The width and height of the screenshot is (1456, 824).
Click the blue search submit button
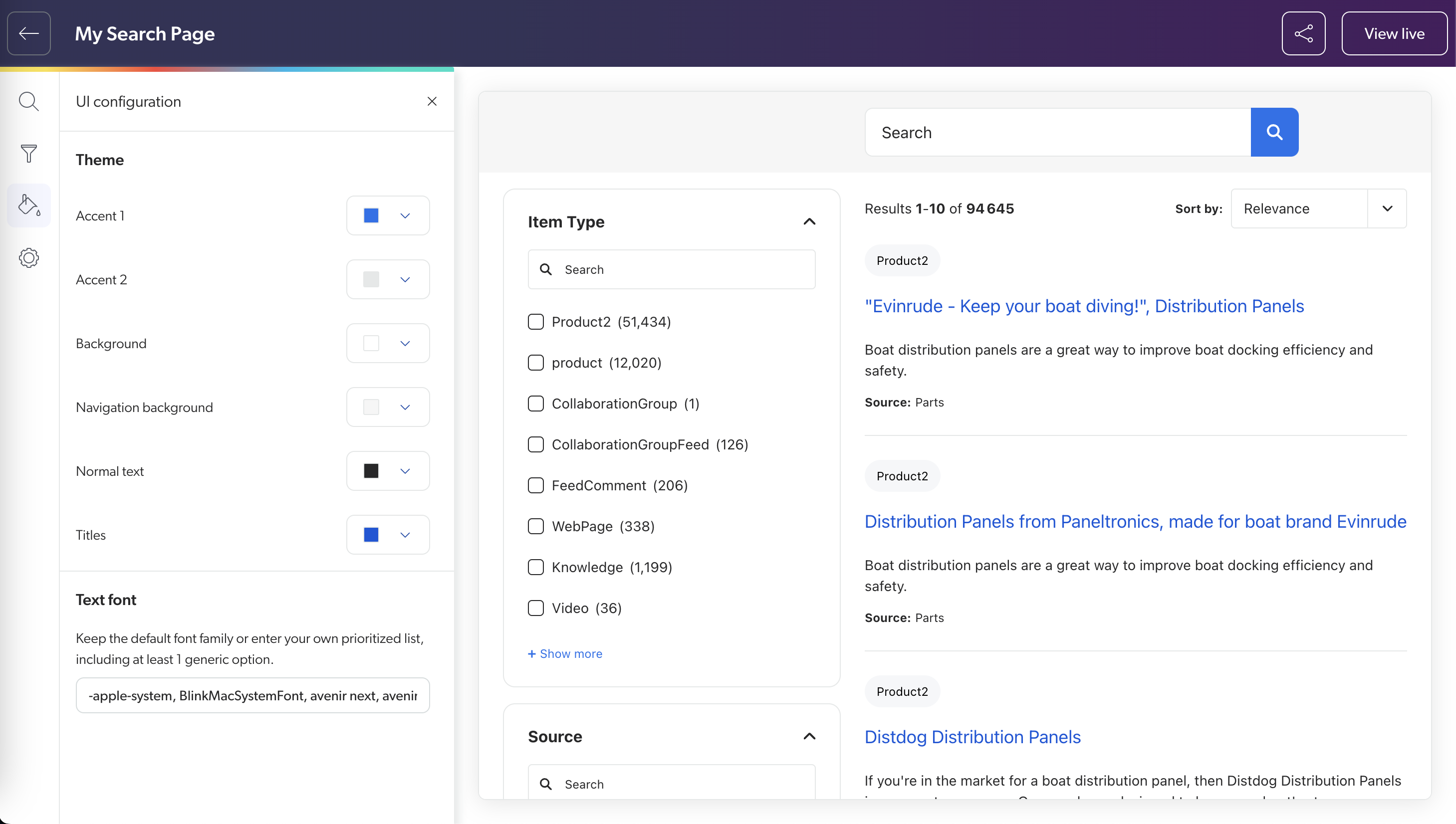[1274, 133]
